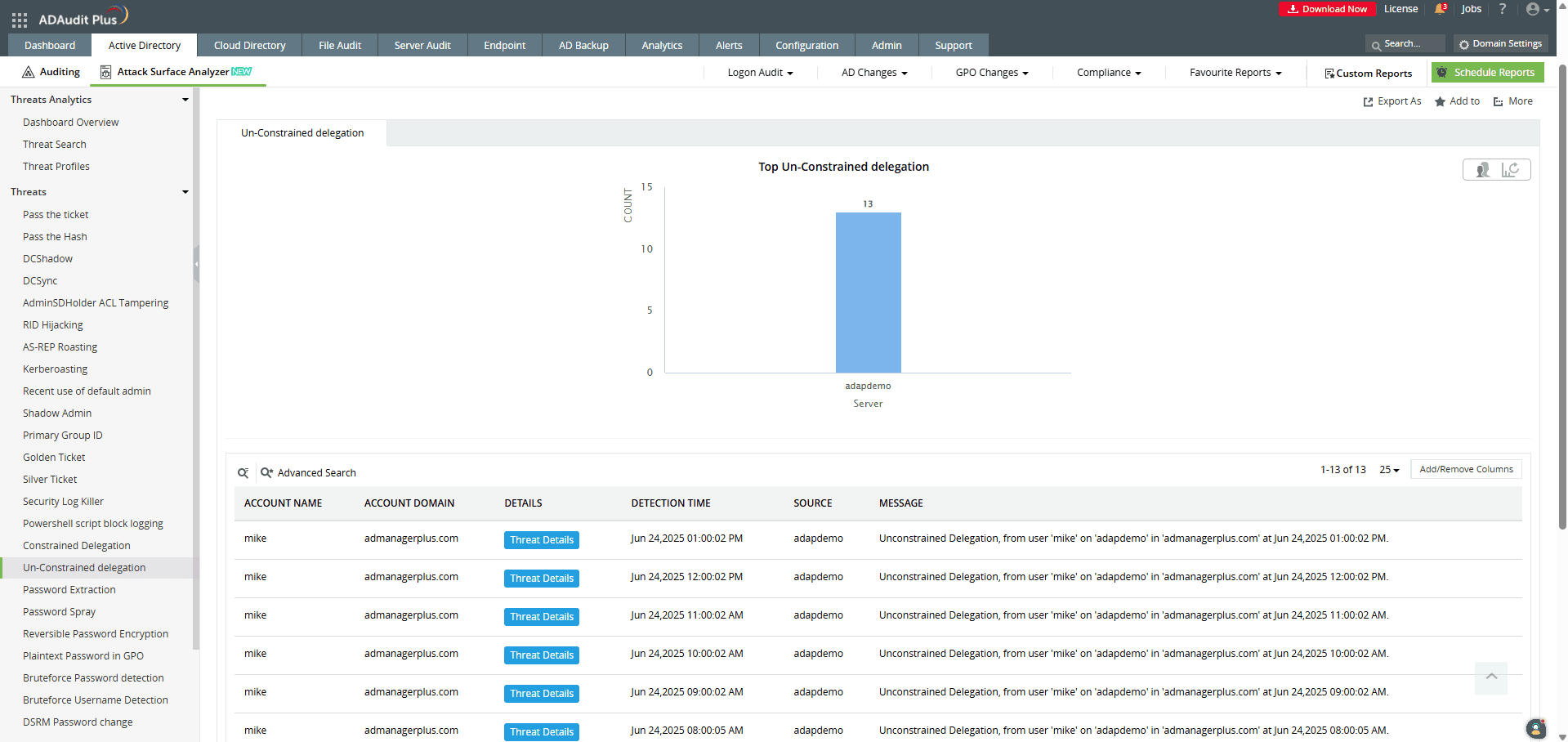Select DSRM Password change in sidebar
Screen dimensions: 1568x742
tap(78, 722)
